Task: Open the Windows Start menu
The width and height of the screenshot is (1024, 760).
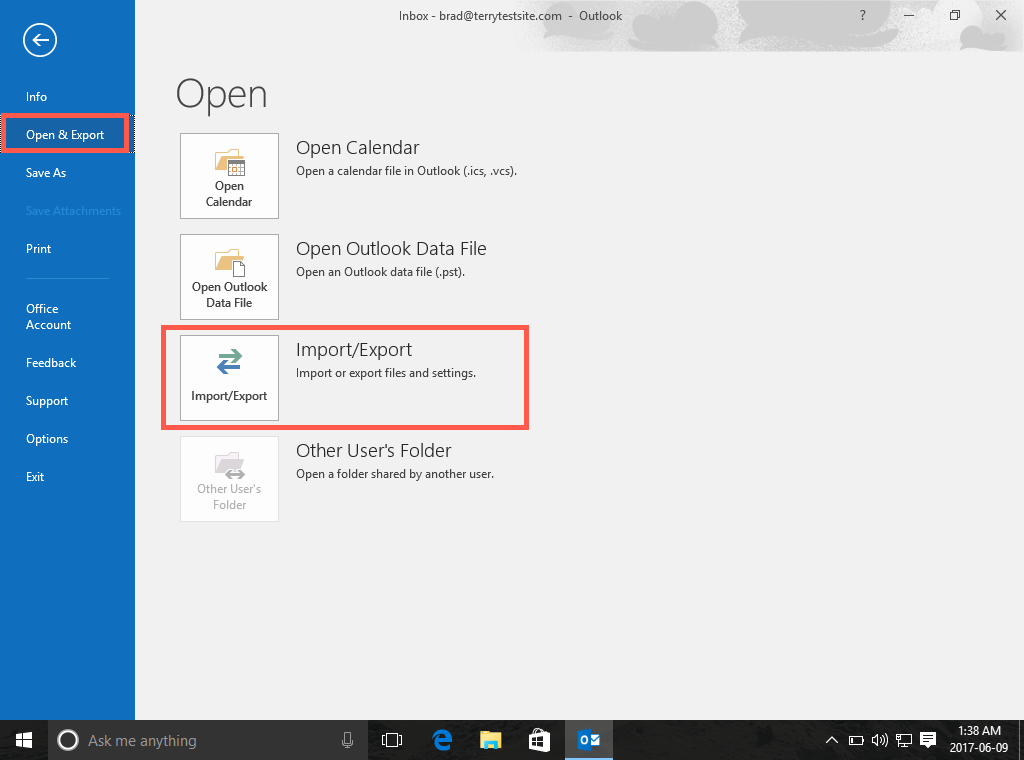Action: click(24, 740)
